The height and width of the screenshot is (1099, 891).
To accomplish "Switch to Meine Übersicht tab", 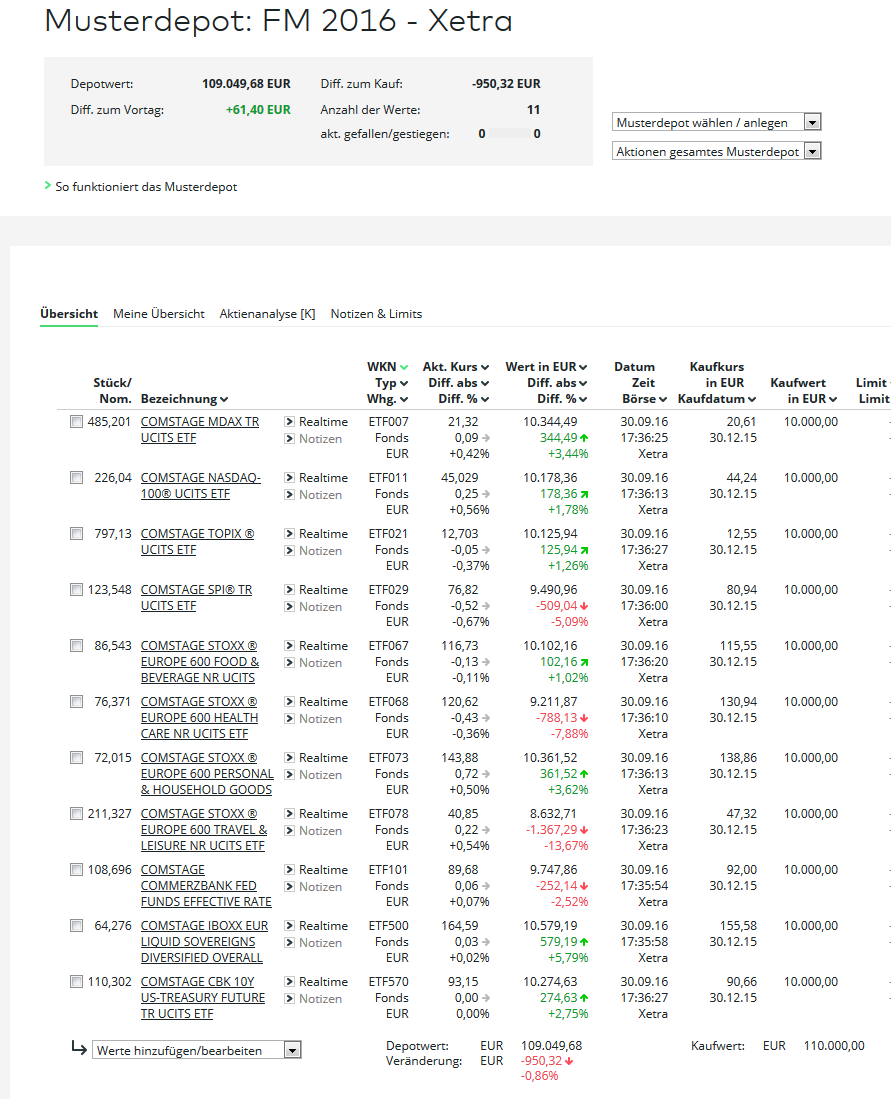I will coord(159,314).
